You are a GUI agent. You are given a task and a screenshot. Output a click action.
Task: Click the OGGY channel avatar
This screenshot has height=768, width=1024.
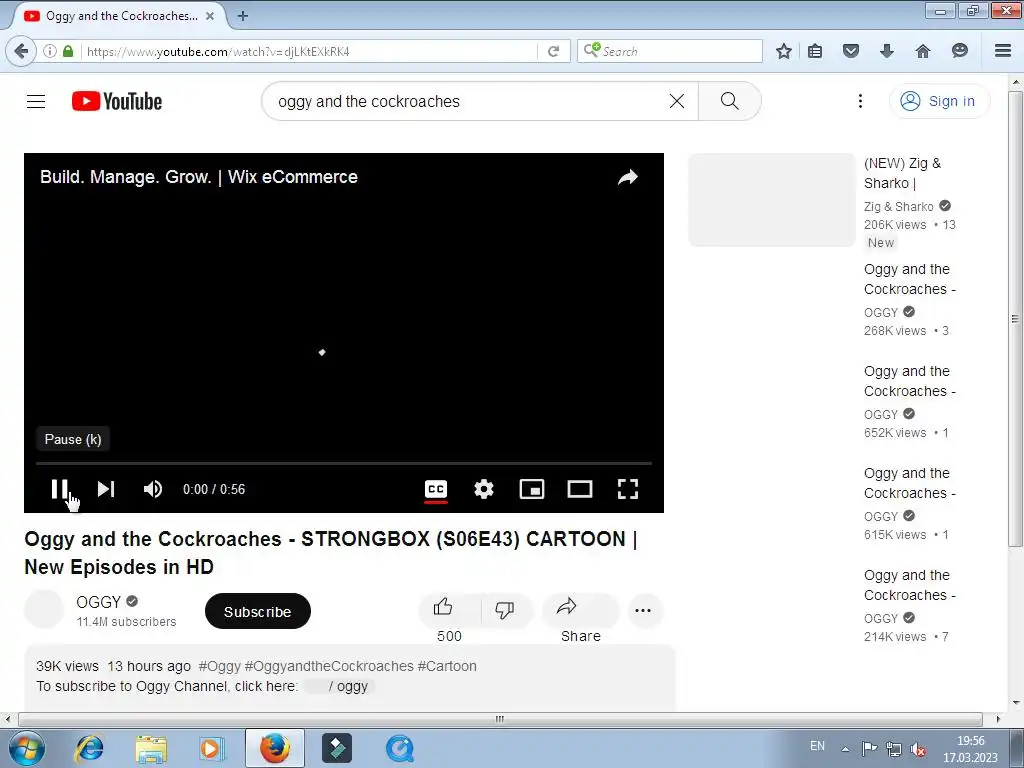[x=44, y=609]
